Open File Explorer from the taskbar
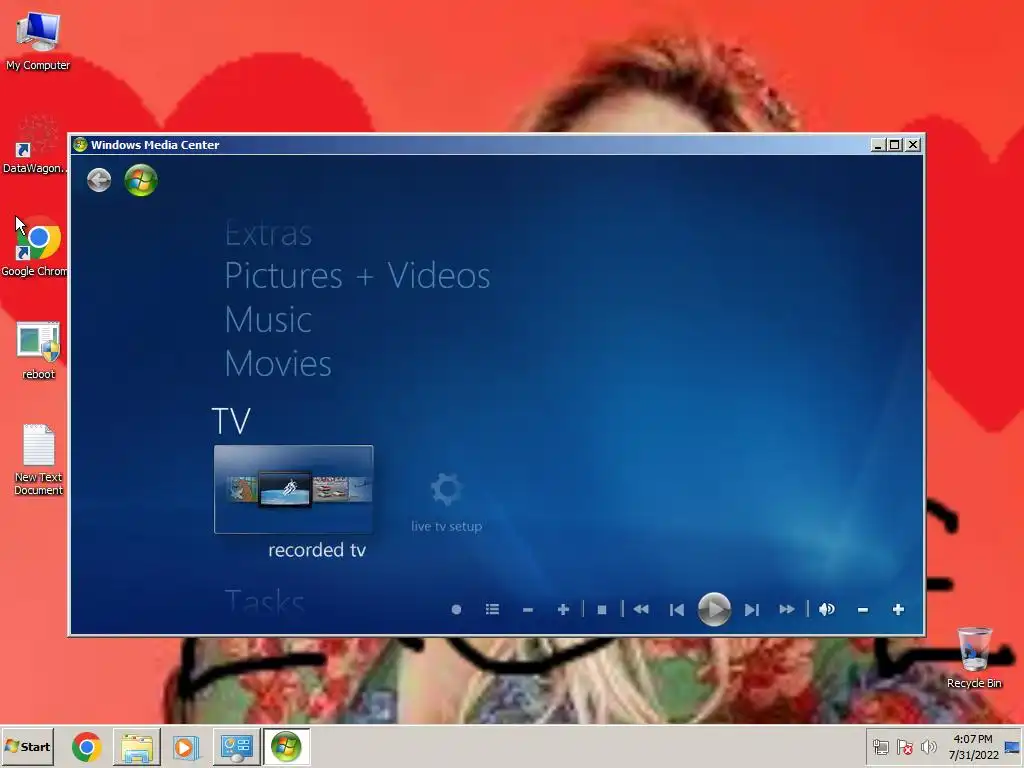Viewport: 1024px width, 768px height. pyautogui.click(x=136, y=746)
